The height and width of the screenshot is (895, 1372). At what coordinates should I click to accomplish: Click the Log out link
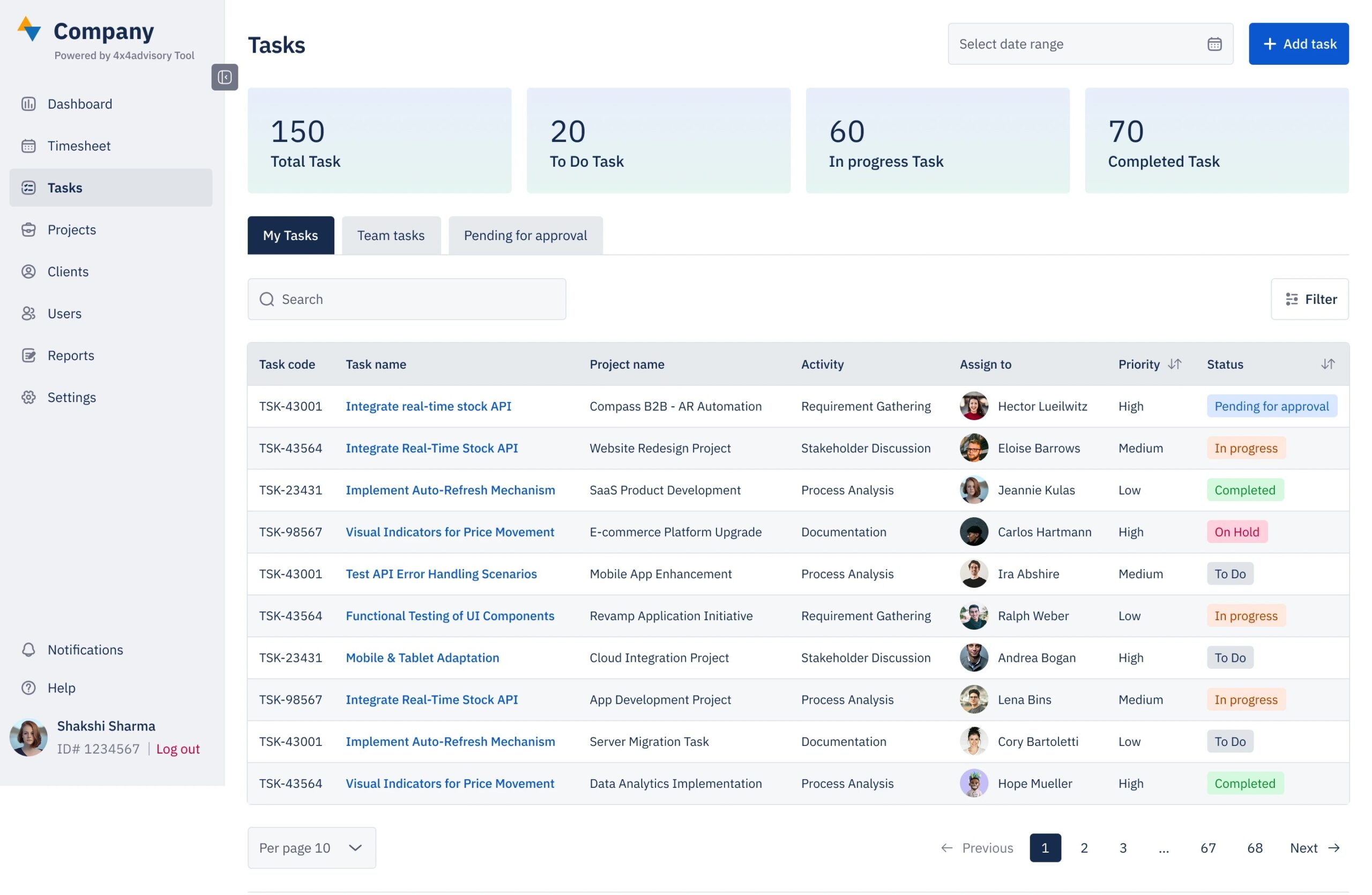tap(177, 749)
